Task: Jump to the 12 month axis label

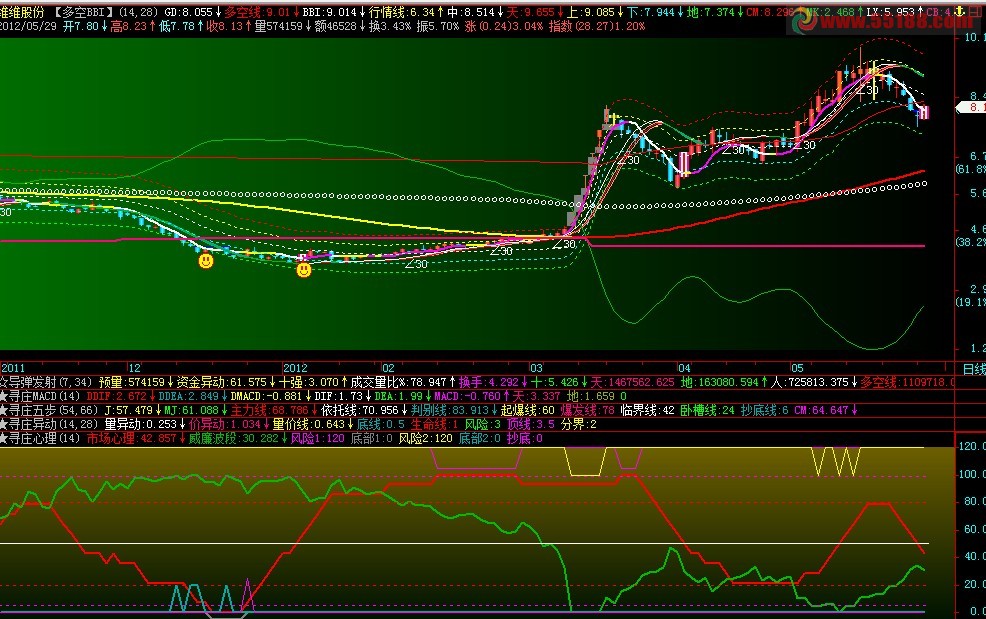Action: coord(135,368)
